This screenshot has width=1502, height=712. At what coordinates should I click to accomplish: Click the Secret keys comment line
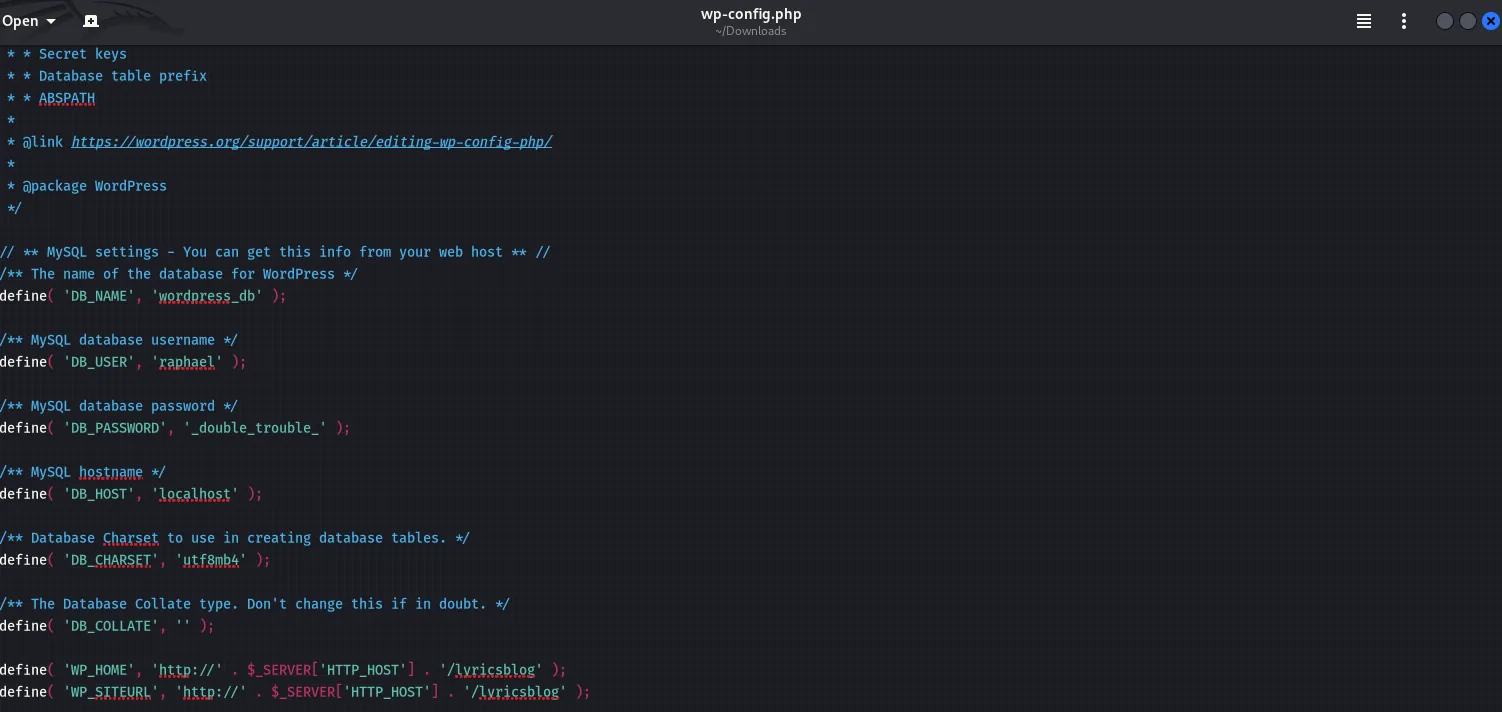[67, 54]
